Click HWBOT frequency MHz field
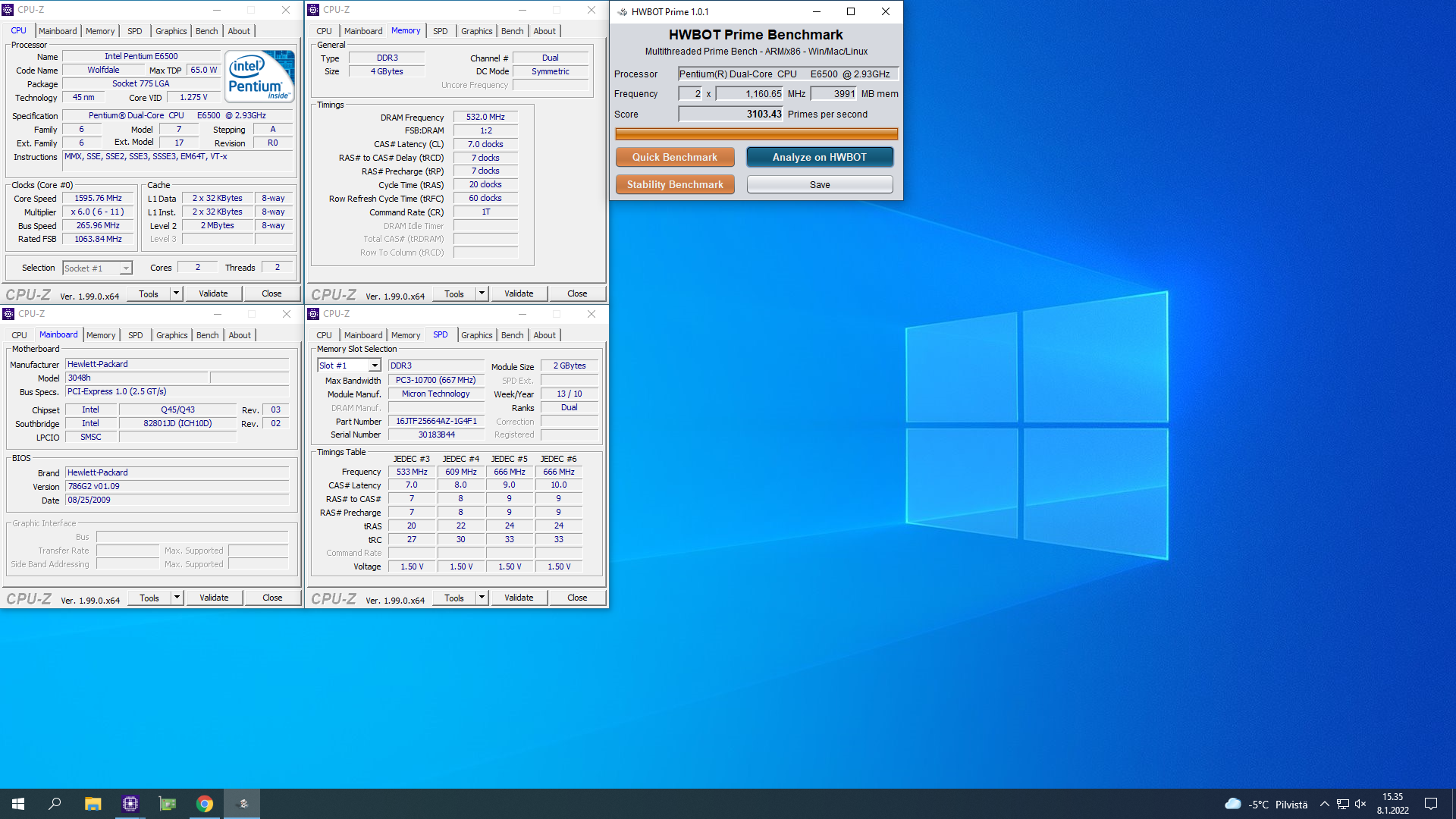The height and width of the screenshot is (819, 1456). click(x=750, y=94)
